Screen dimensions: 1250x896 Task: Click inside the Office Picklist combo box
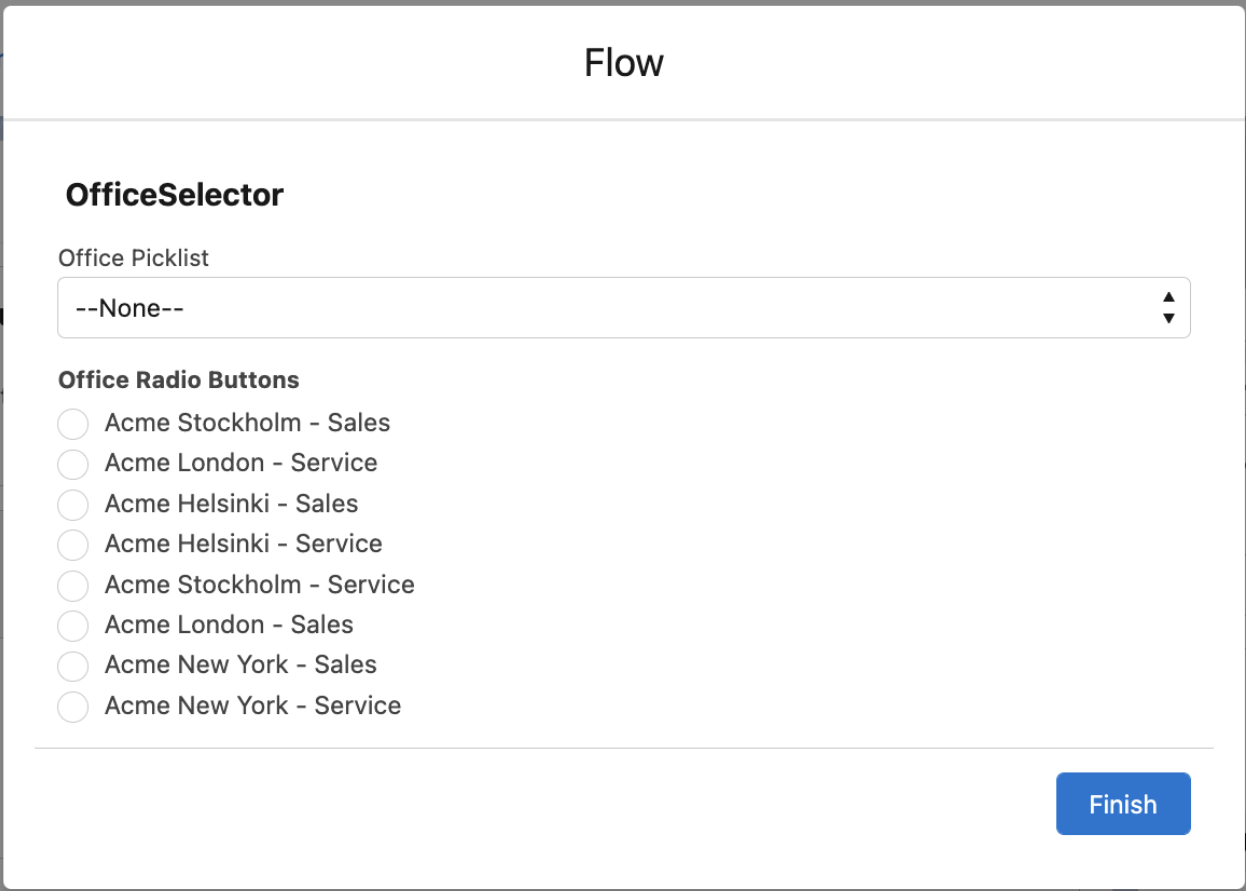(500, 308)
